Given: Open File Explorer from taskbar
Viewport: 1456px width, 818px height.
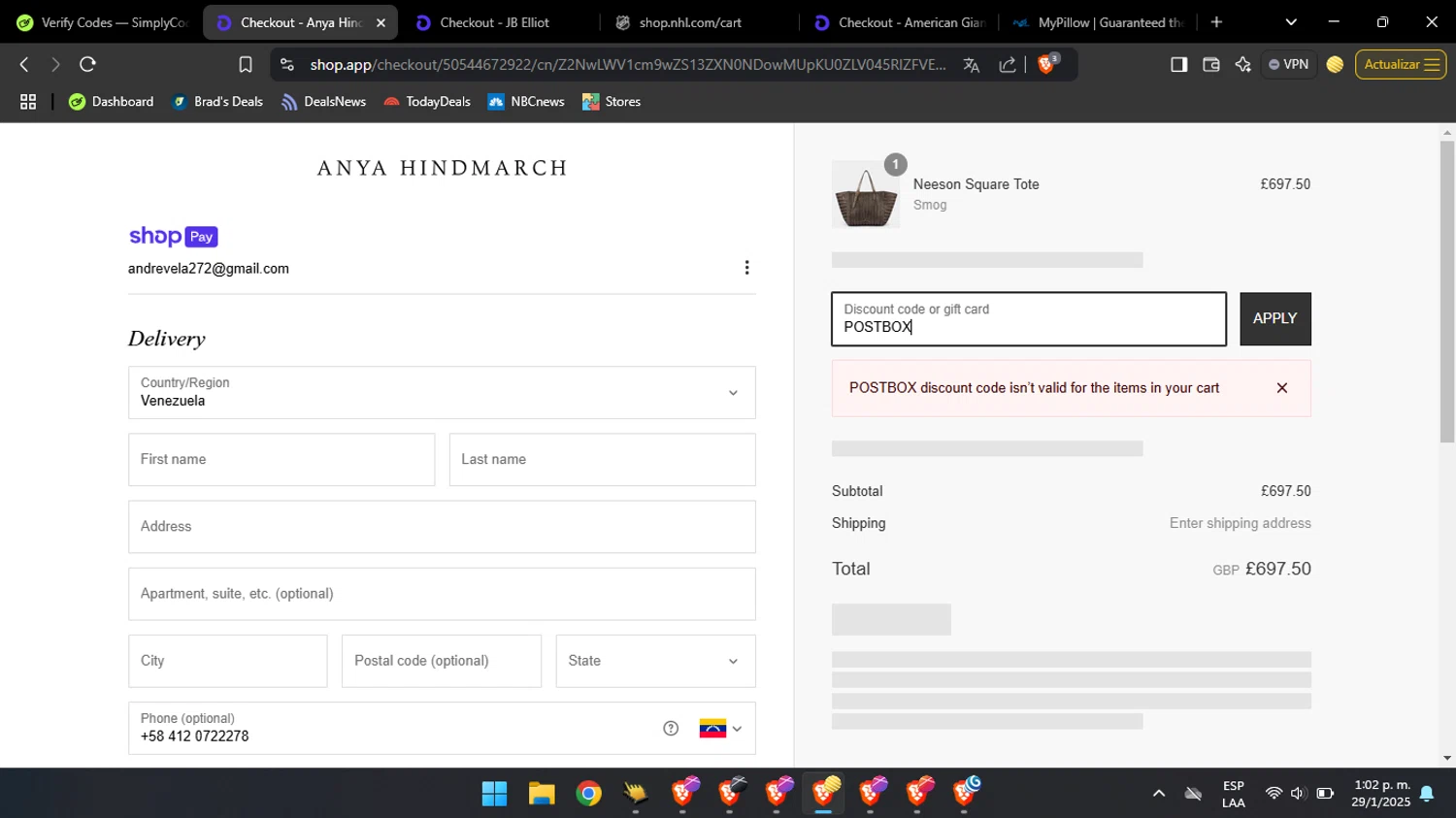Looking at the screenshot, I should click(x=541, y=794).
